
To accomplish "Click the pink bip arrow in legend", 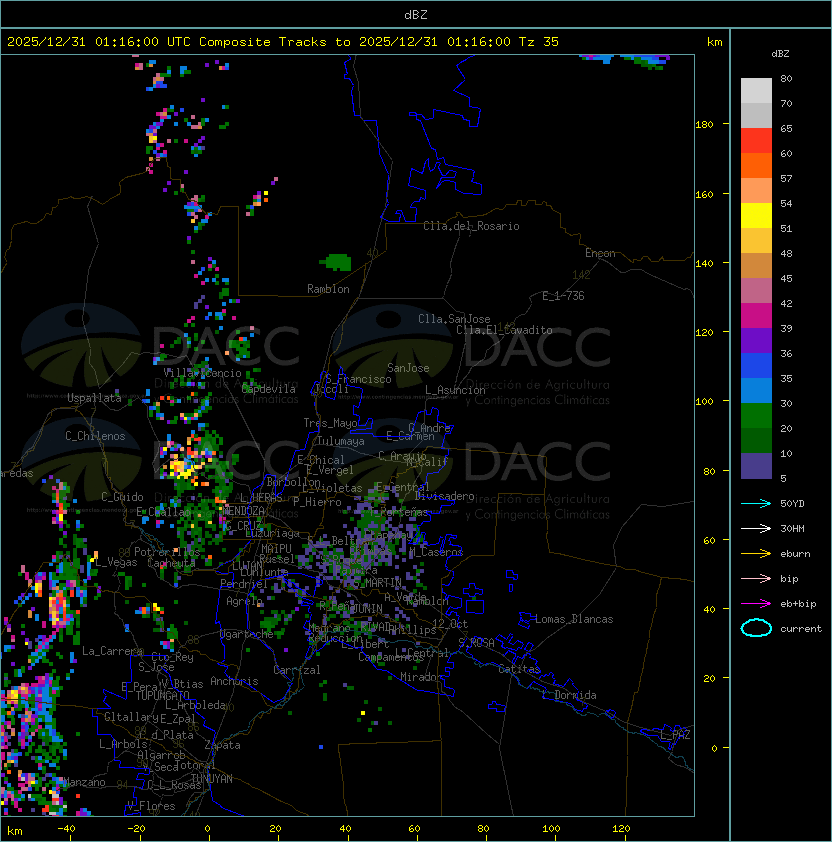I will point(756,579).
